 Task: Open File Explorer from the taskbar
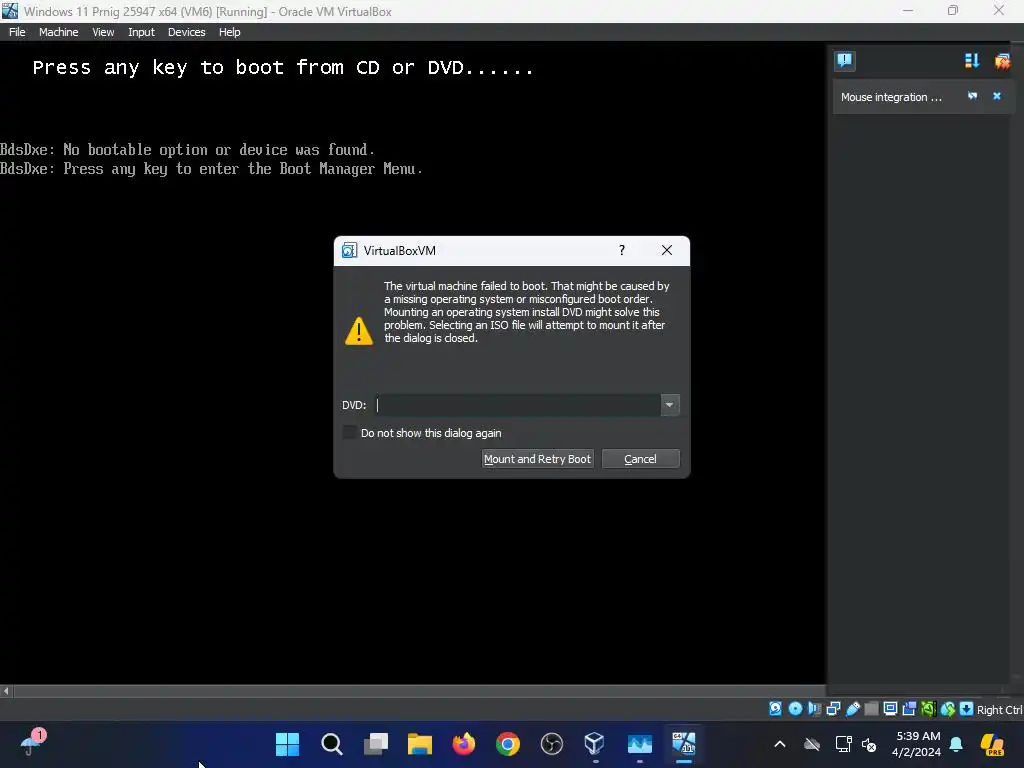419,744
